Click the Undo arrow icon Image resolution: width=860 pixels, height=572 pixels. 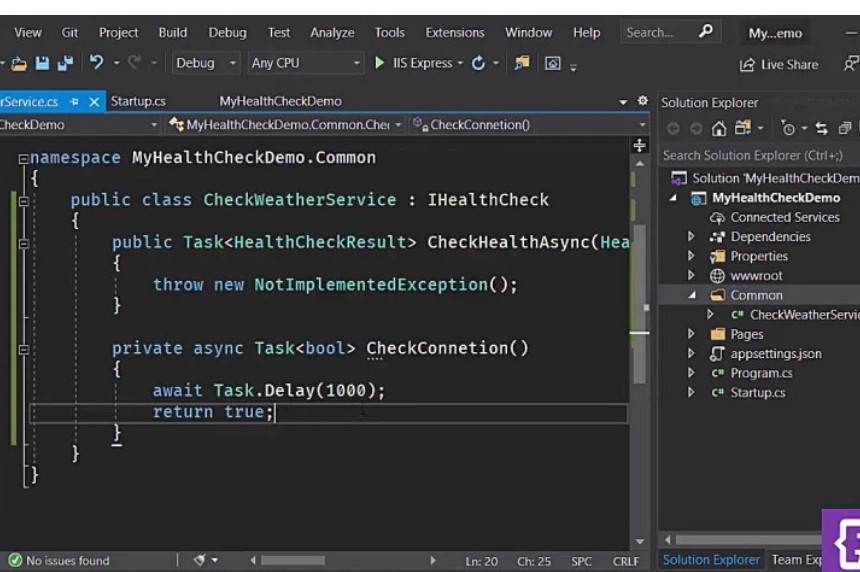point(96,63)
